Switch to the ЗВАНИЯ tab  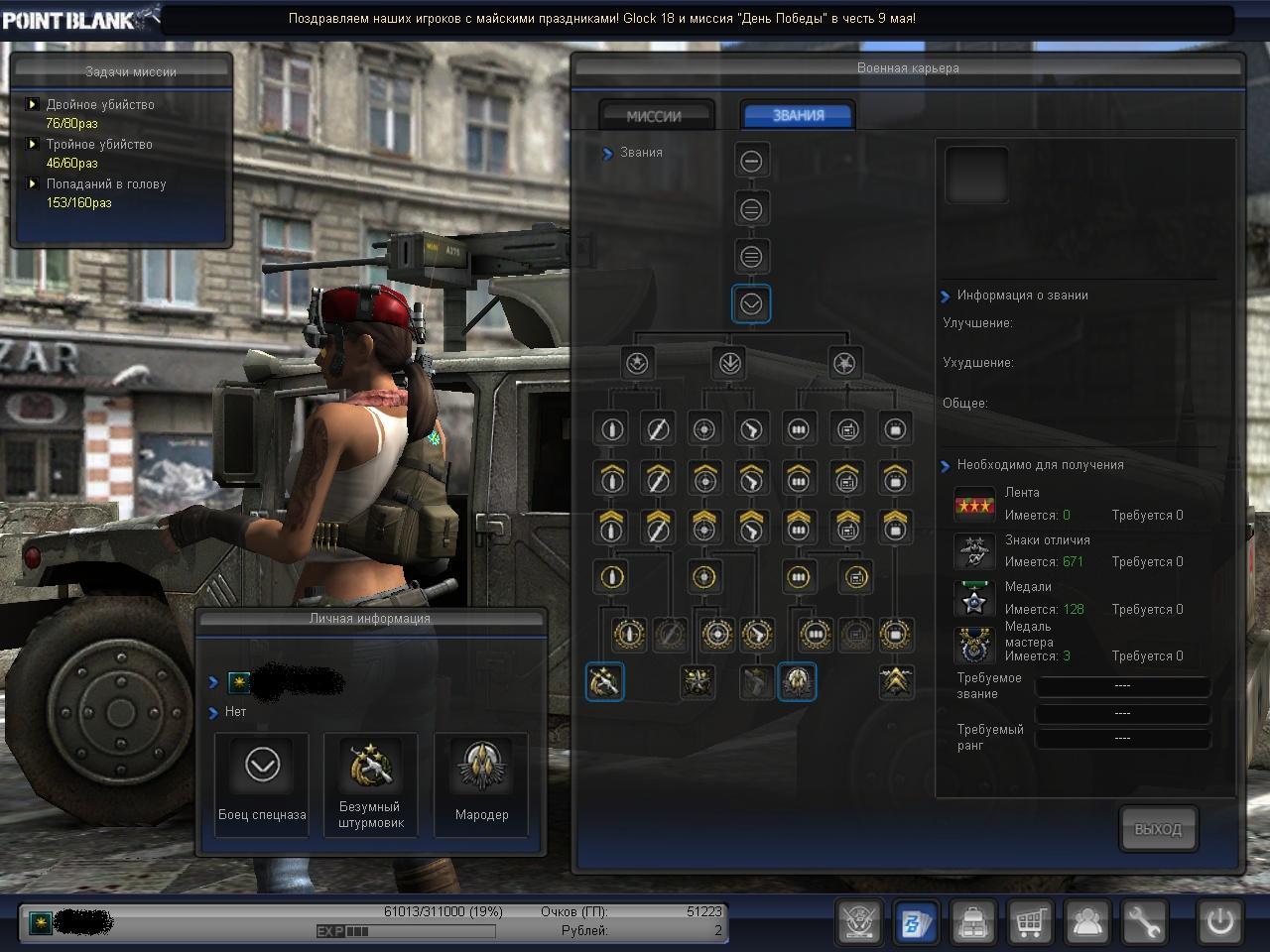pyautogui.click(x=798, y=115)
